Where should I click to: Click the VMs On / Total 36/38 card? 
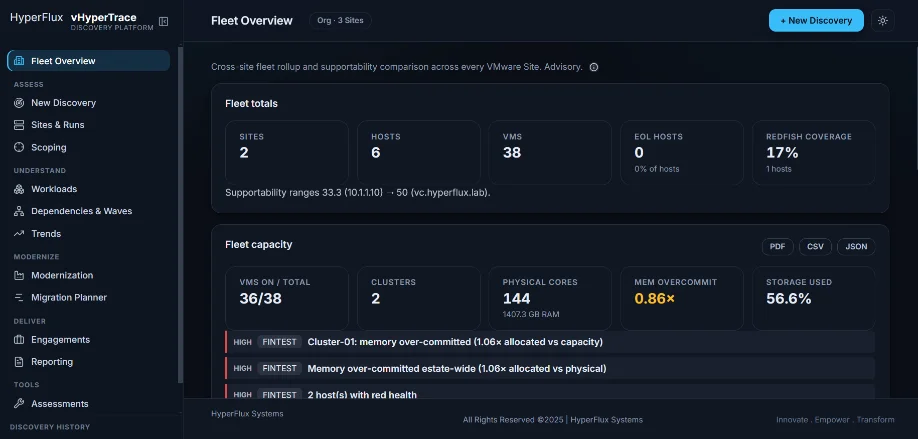pos(287,299)
